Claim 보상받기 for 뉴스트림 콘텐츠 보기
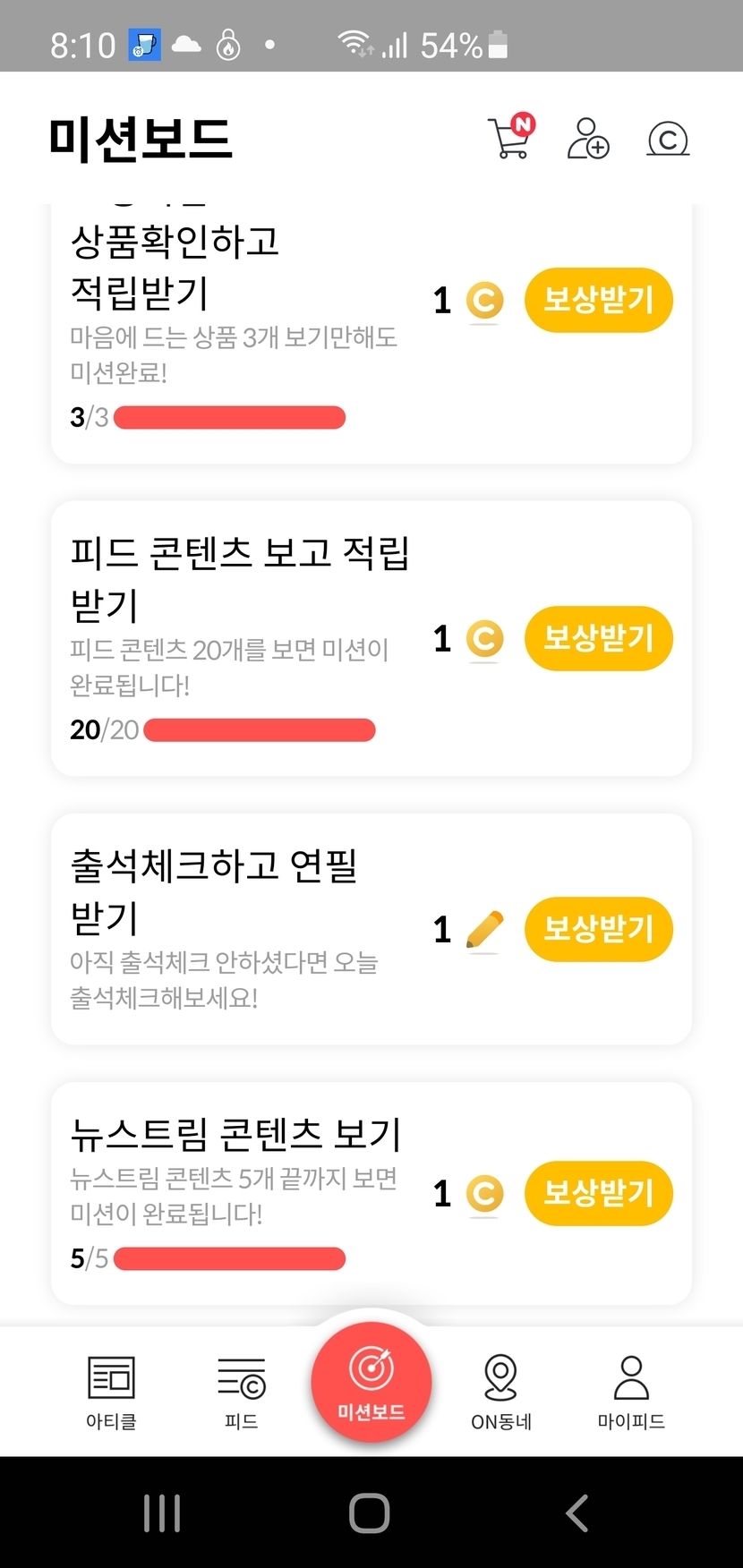Viewport: 743px width, 1568px height. pos(598,1193)
